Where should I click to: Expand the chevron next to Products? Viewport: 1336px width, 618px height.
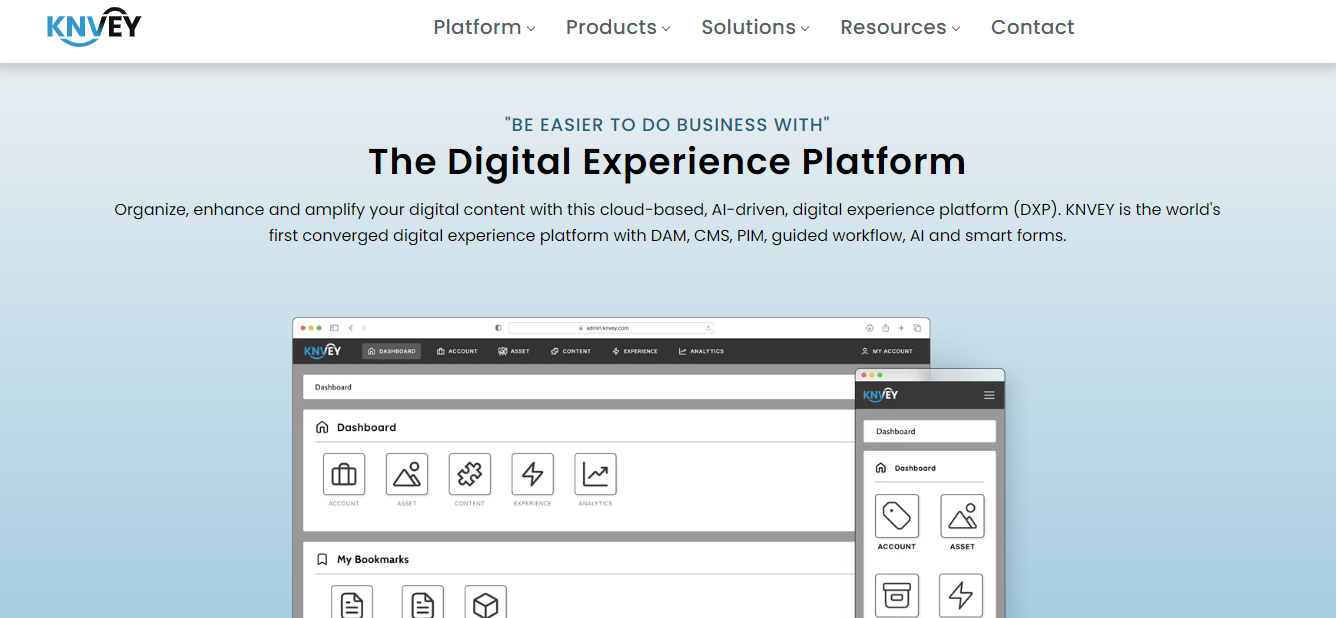point(666,29)
